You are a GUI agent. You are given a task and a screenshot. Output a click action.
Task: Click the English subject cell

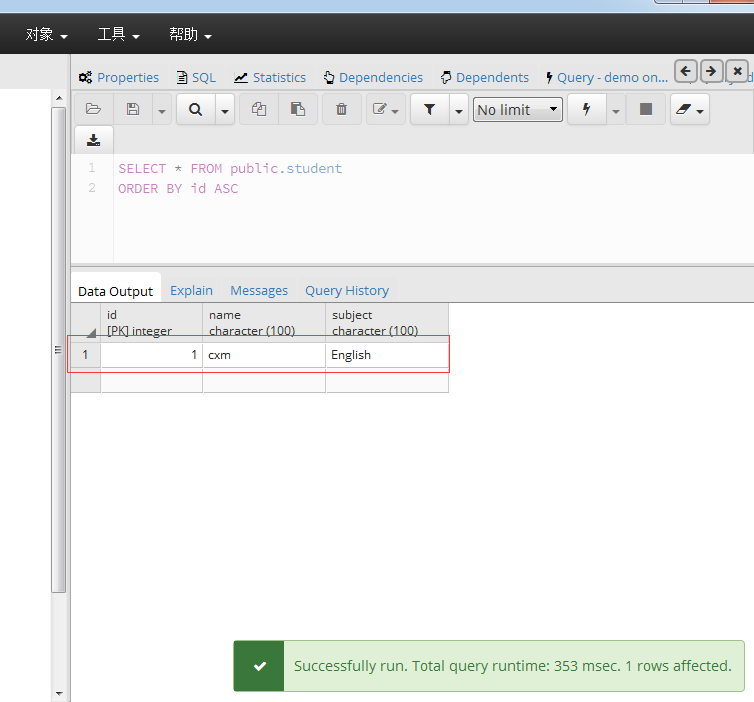point(387,355)
